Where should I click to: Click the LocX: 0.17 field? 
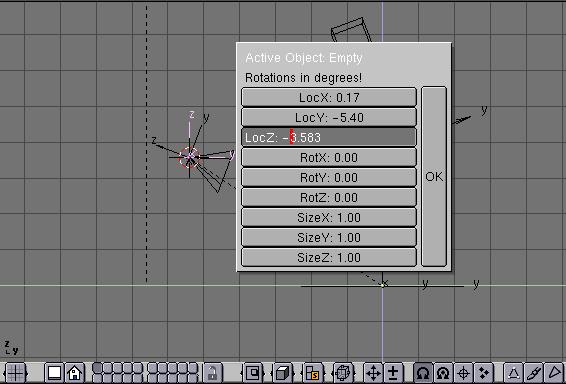(329, 97)
